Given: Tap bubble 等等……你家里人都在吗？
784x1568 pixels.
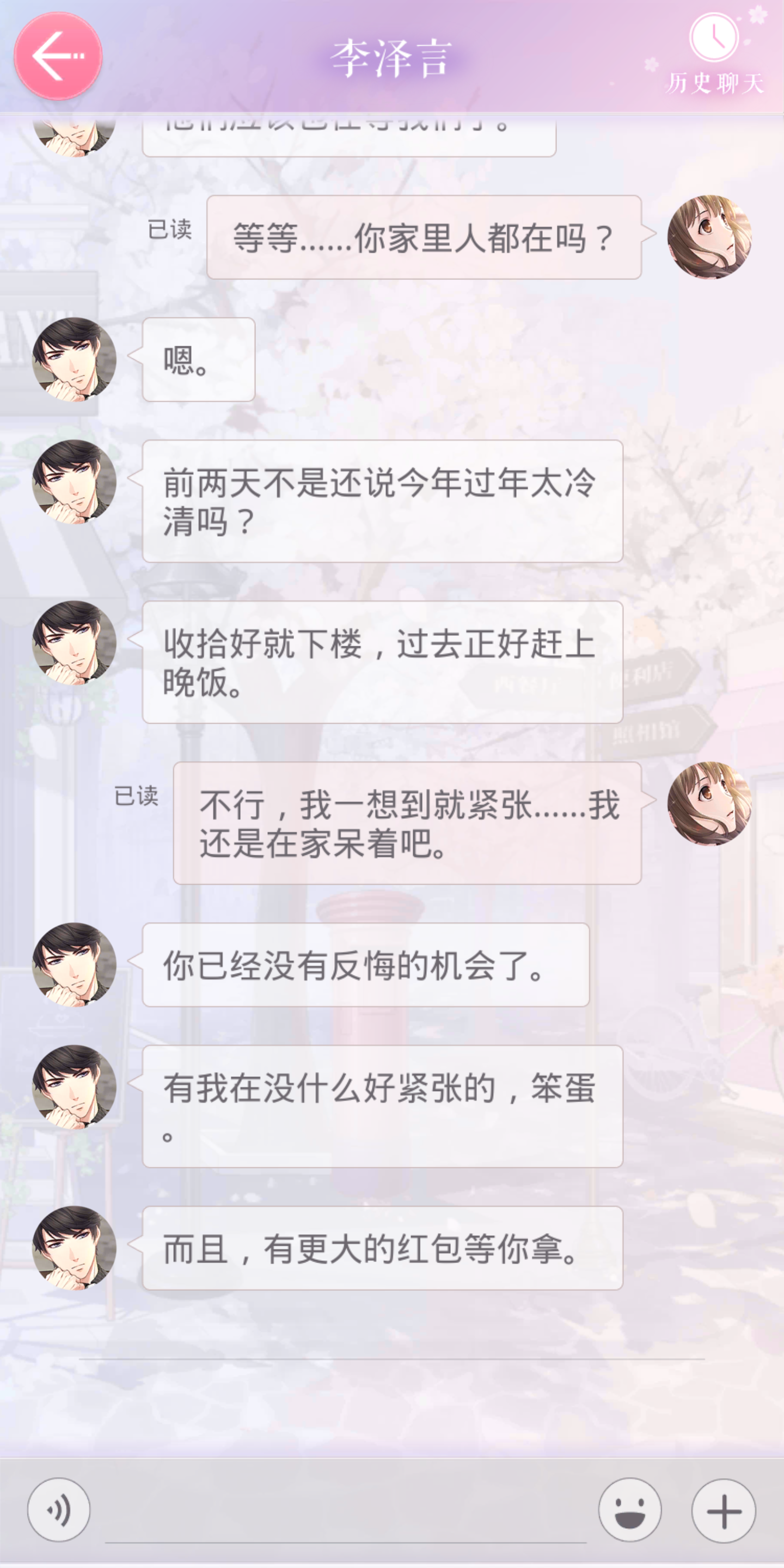Looking at the screenshot, I should click(x=424, y=237).
